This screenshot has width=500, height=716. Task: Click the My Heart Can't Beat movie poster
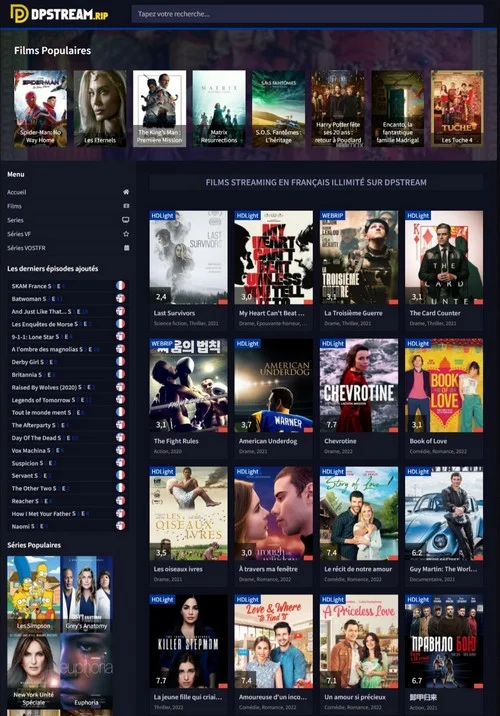(x=274, y=257)
